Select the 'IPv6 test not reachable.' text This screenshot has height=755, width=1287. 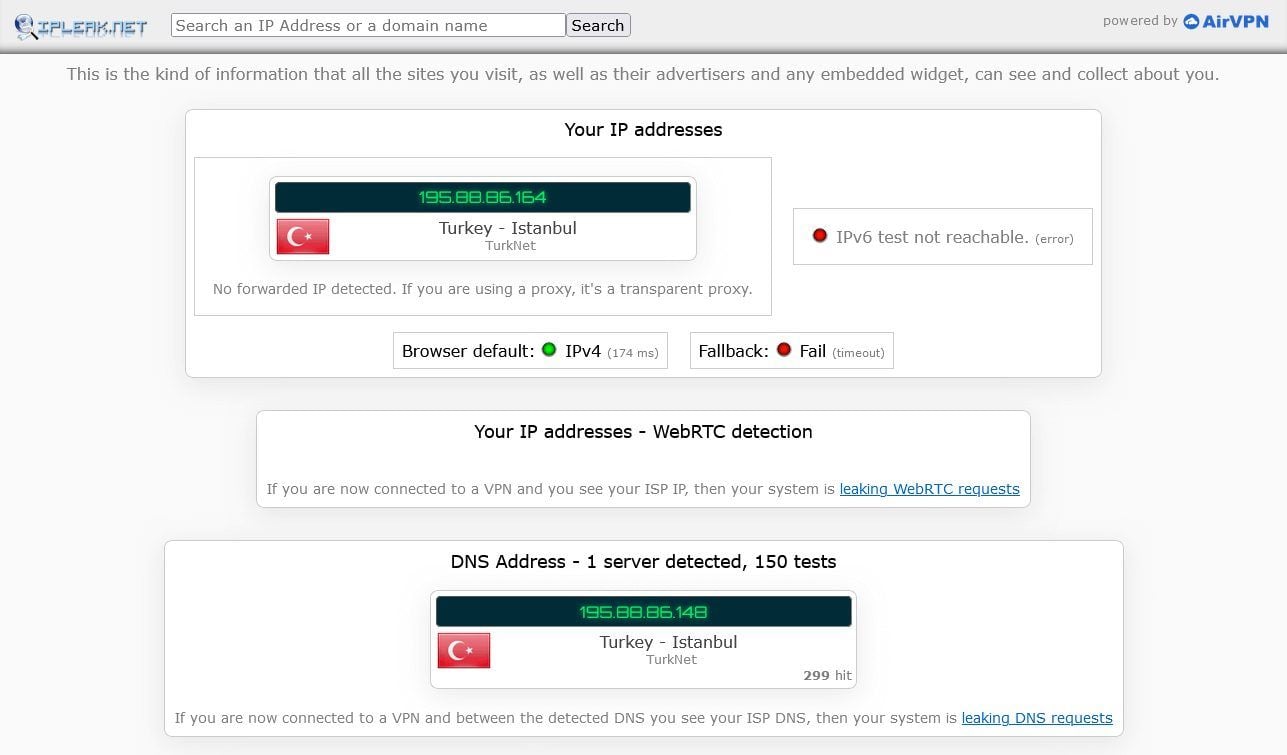click(932, 237)
